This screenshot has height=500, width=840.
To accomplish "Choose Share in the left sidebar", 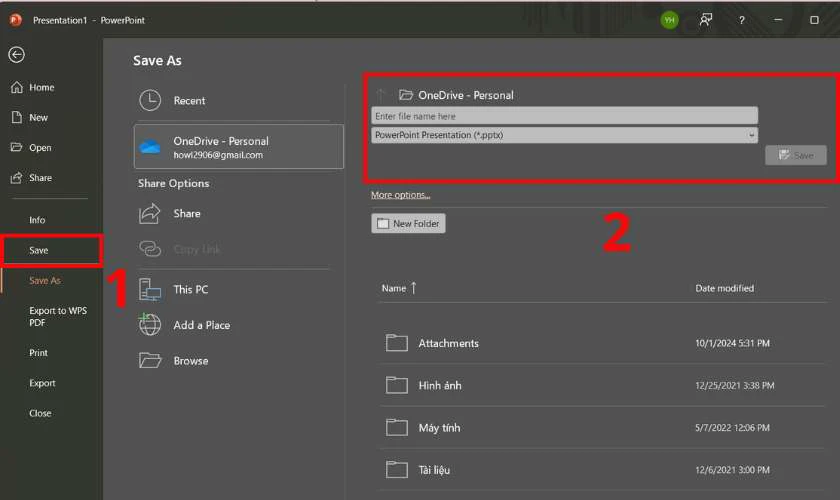I will [41, 177].
